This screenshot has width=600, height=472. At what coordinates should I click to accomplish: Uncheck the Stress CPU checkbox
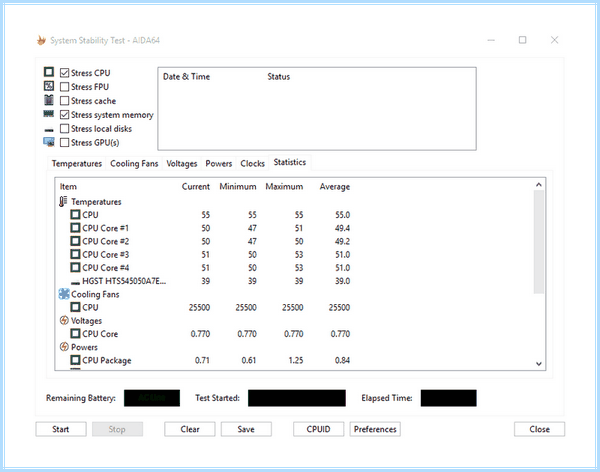tap(64, 73)
